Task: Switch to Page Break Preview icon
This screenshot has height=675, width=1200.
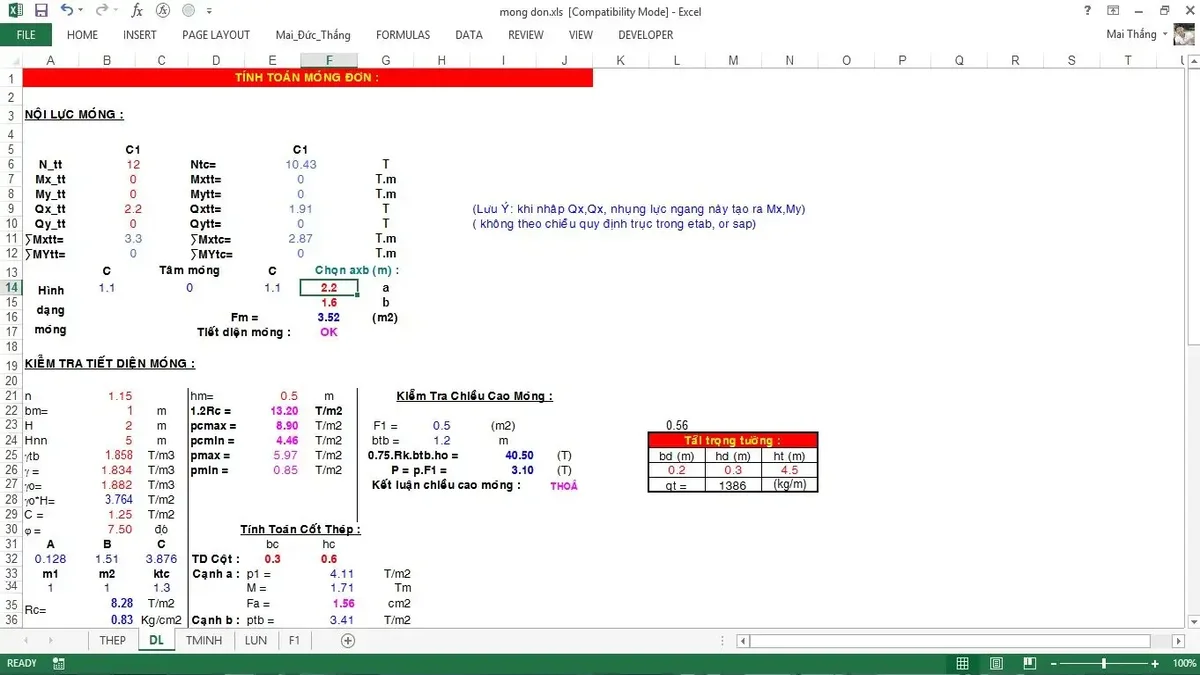Action: coord(1028,662)
